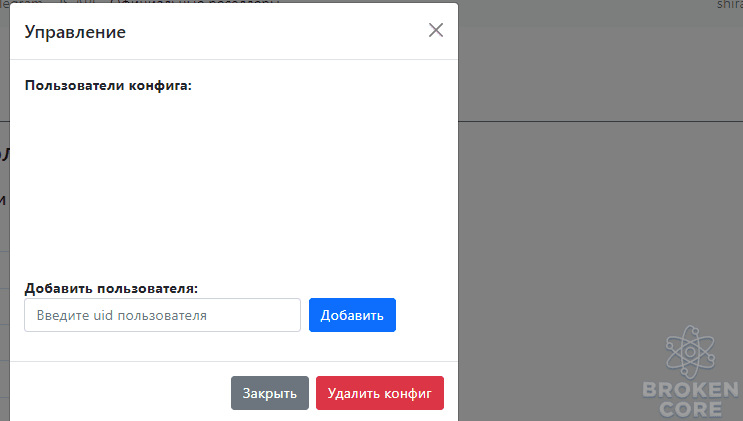Focus the uid пользователя input field
This screenshot has height=421, width=743.
[163, 315]
